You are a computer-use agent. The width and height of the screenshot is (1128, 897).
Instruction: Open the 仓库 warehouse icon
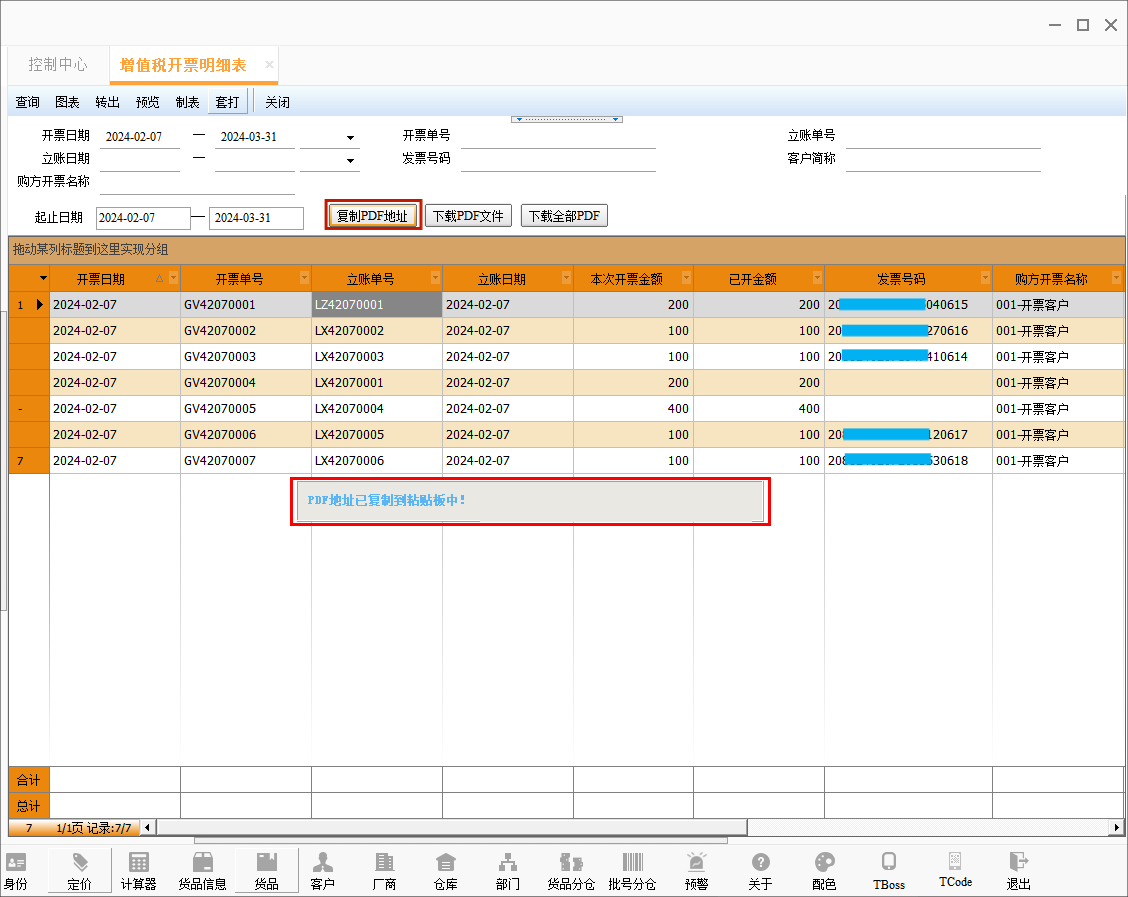[x=445, y=870]
